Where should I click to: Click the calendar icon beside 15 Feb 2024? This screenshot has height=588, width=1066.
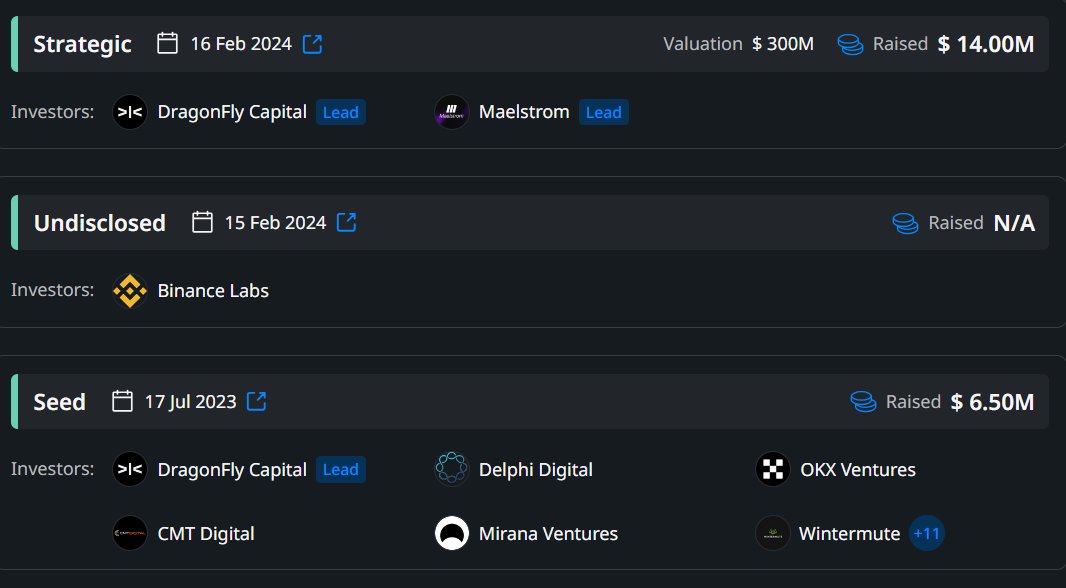(x=202, y=222)
